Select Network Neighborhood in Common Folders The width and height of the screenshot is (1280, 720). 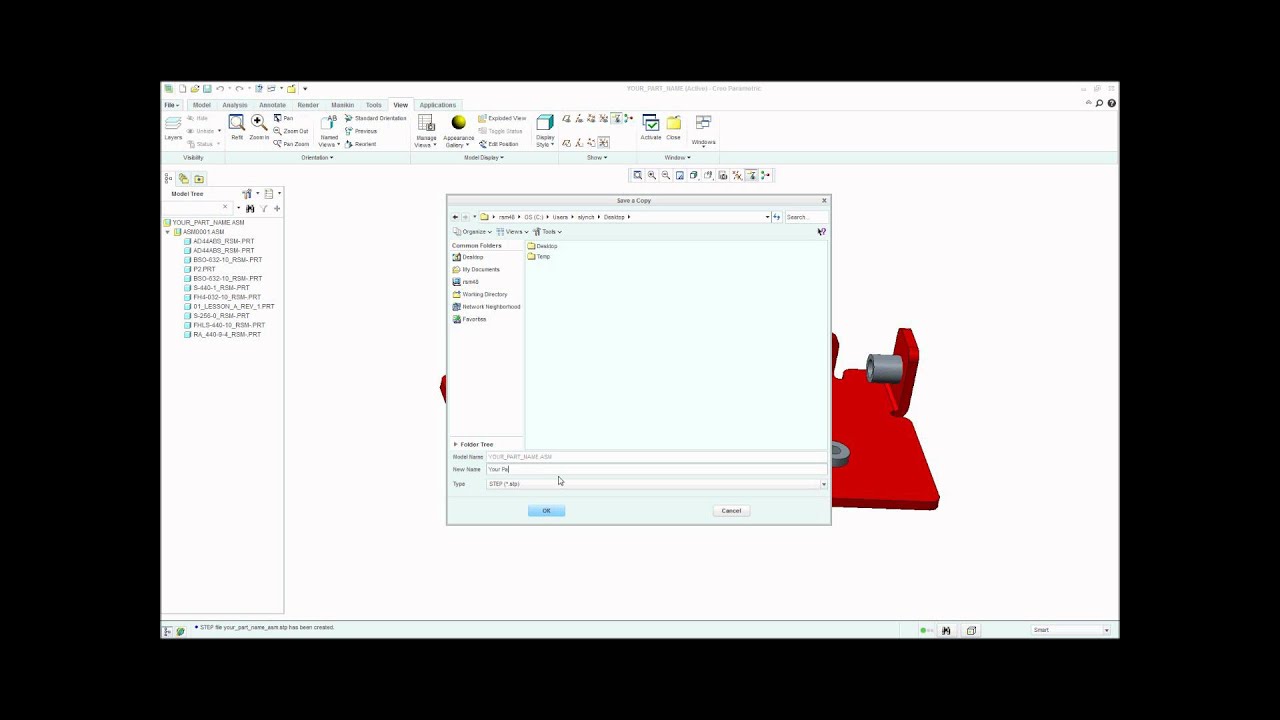486,307
